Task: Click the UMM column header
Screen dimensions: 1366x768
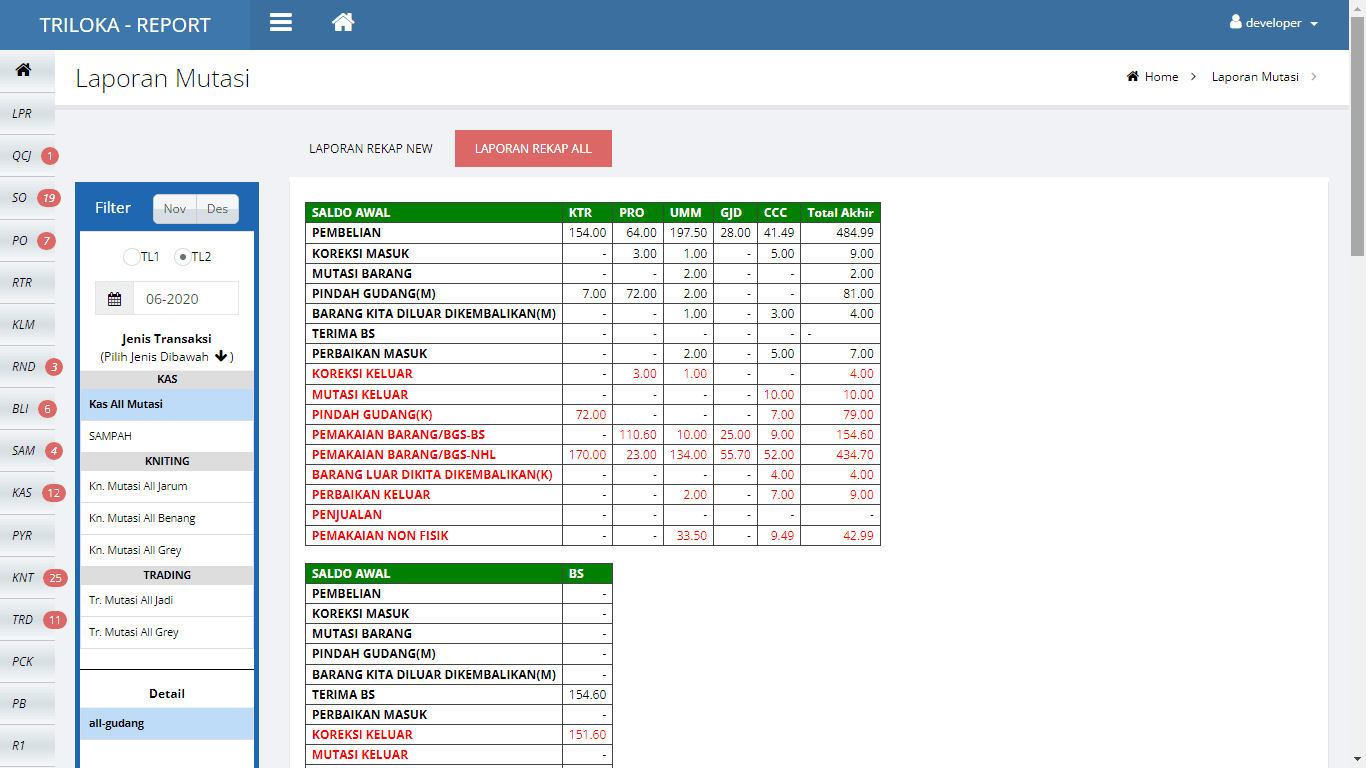Action: 688,213
